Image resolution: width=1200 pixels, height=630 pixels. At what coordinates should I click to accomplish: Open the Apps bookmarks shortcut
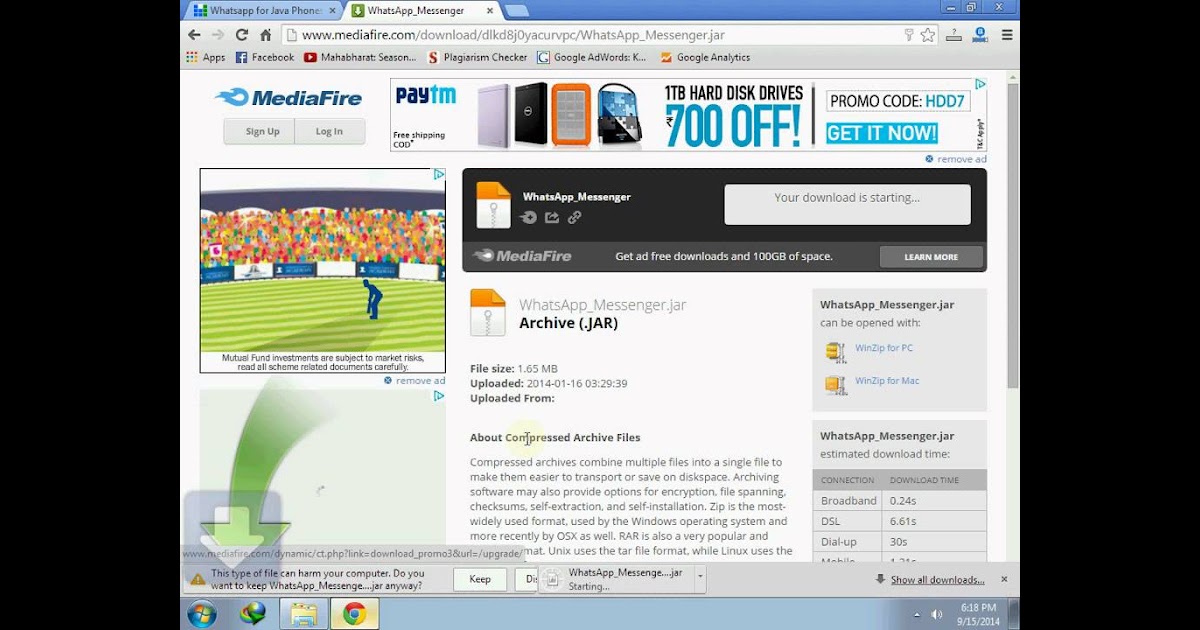(x=206, y=57)
